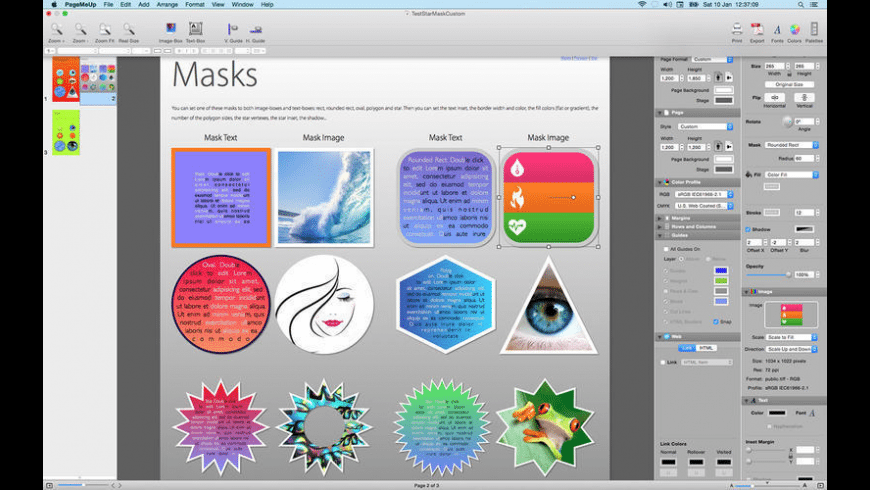Add a vertical guide with V. Guide
Viewport: 870px width, 490px height.
coord(233,29)
